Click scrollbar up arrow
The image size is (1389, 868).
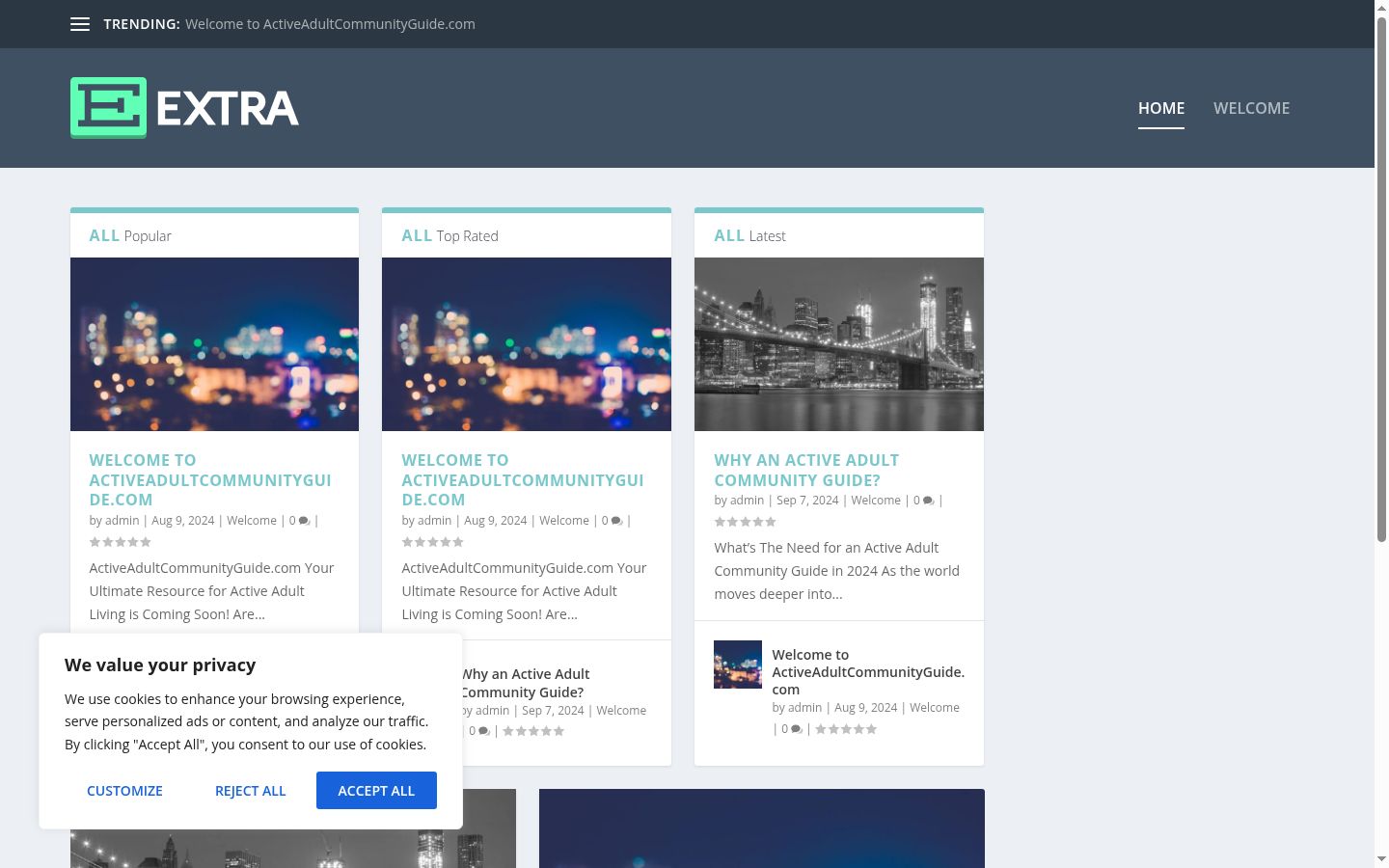(x=1381, y=8)
